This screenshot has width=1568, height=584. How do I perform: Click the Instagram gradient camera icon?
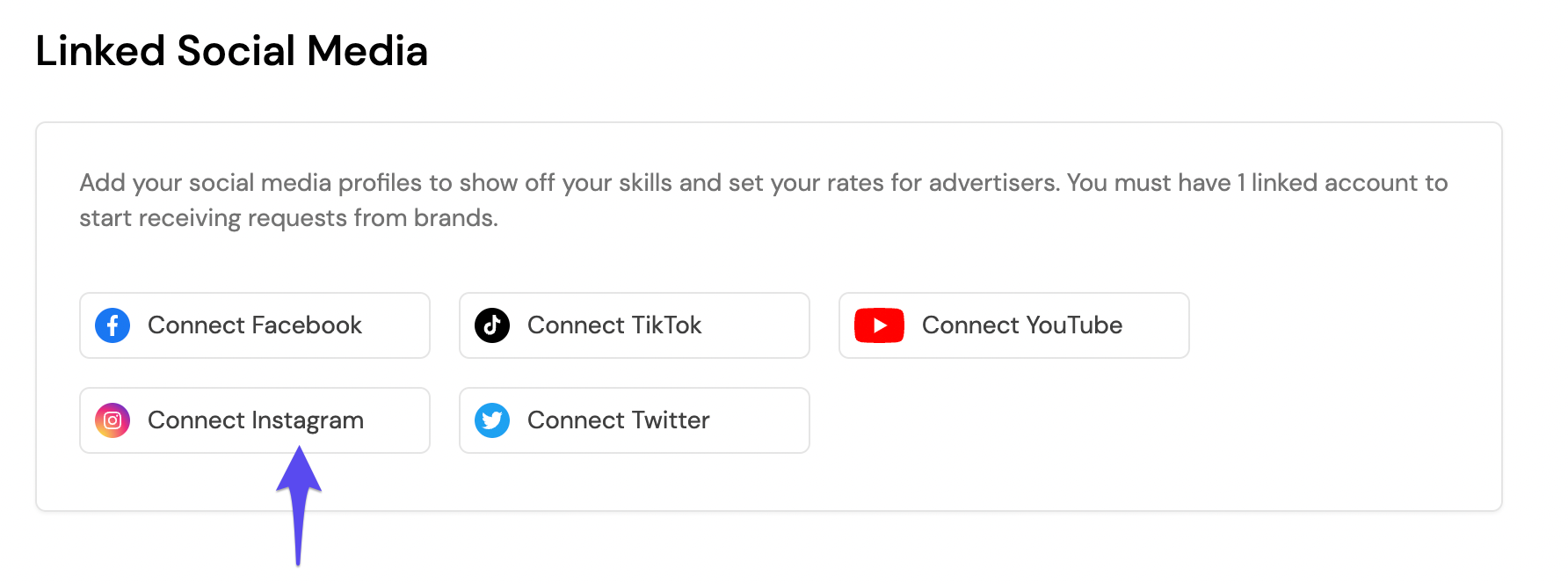(113, 420)
